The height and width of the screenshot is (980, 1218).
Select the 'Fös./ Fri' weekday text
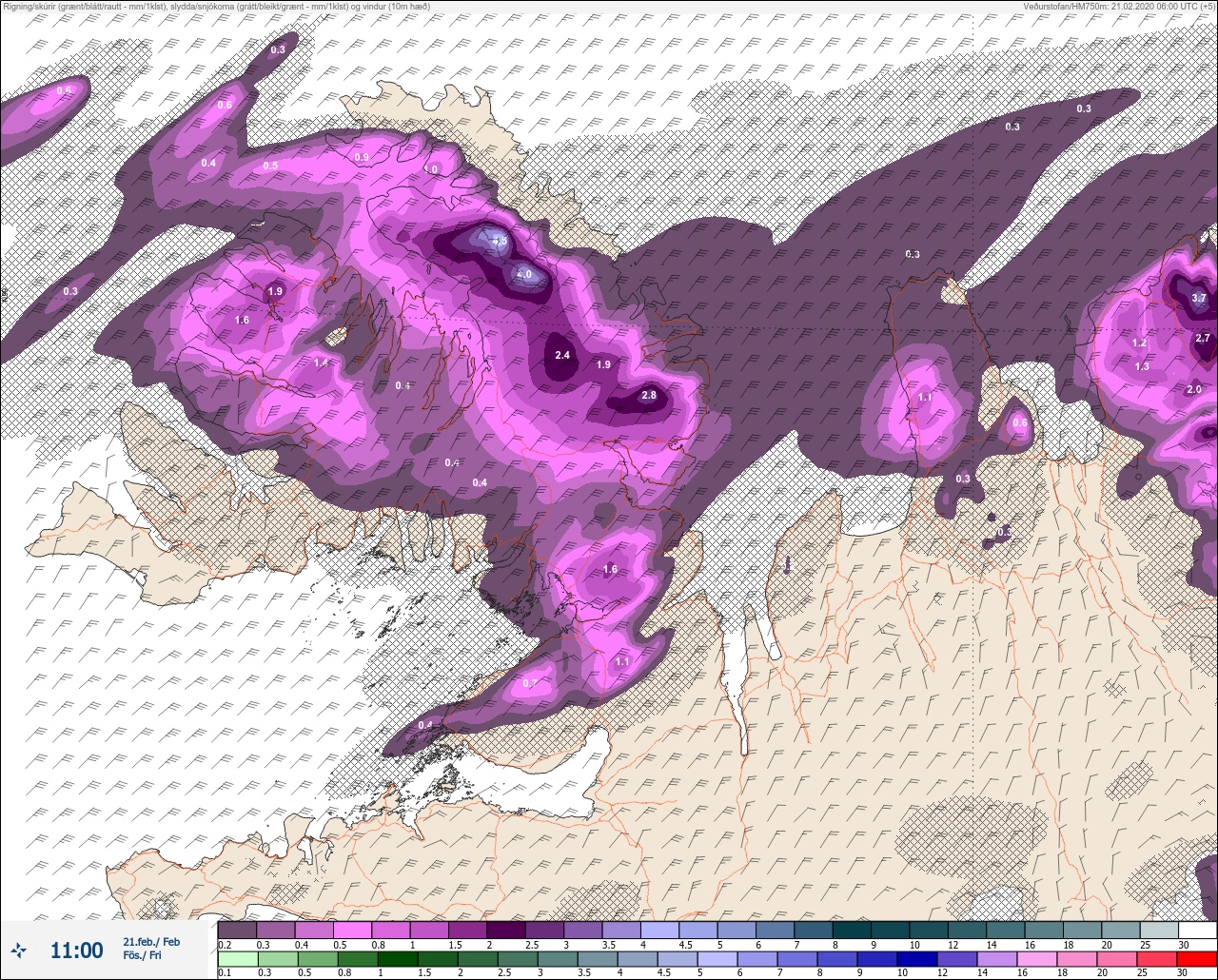[143, 955]
